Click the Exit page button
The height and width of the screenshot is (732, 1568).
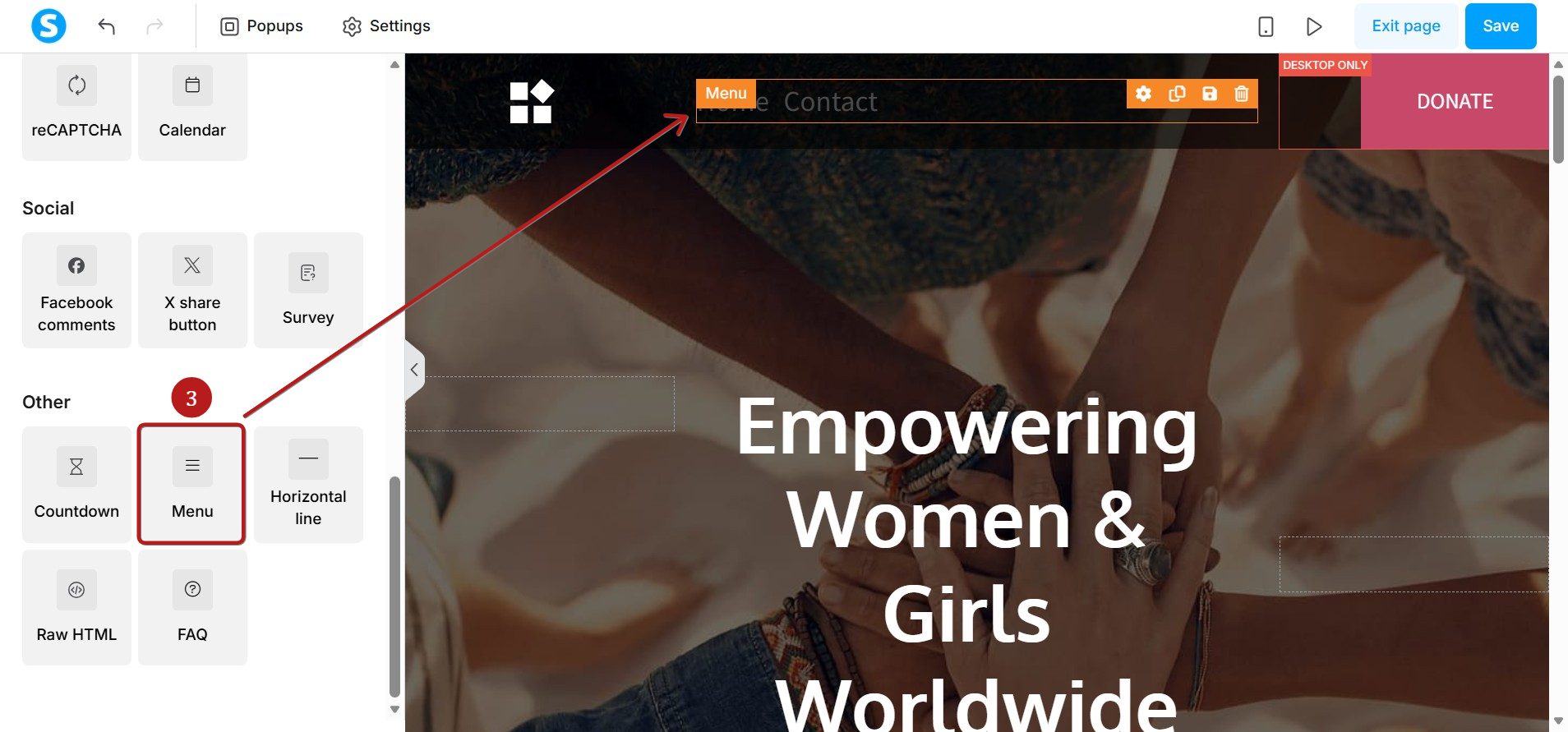[1406, 26]
